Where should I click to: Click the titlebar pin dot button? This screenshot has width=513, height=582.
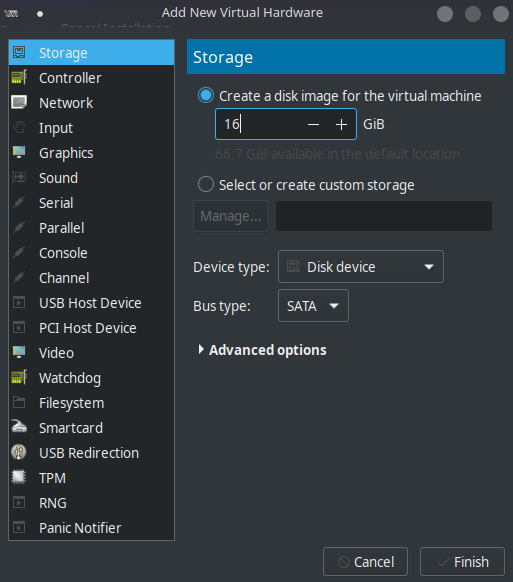(40, 14)
